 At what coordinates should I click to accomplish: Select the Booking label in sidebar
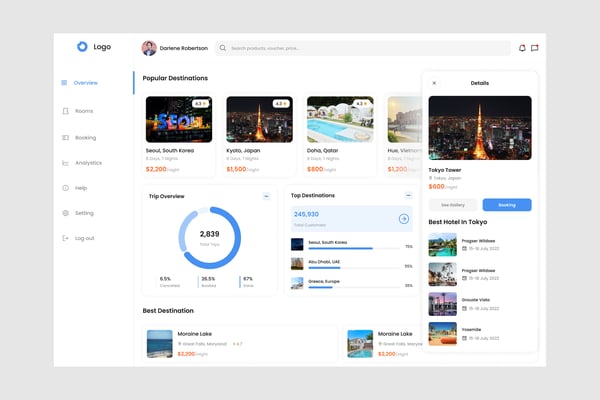coord(86,137)
